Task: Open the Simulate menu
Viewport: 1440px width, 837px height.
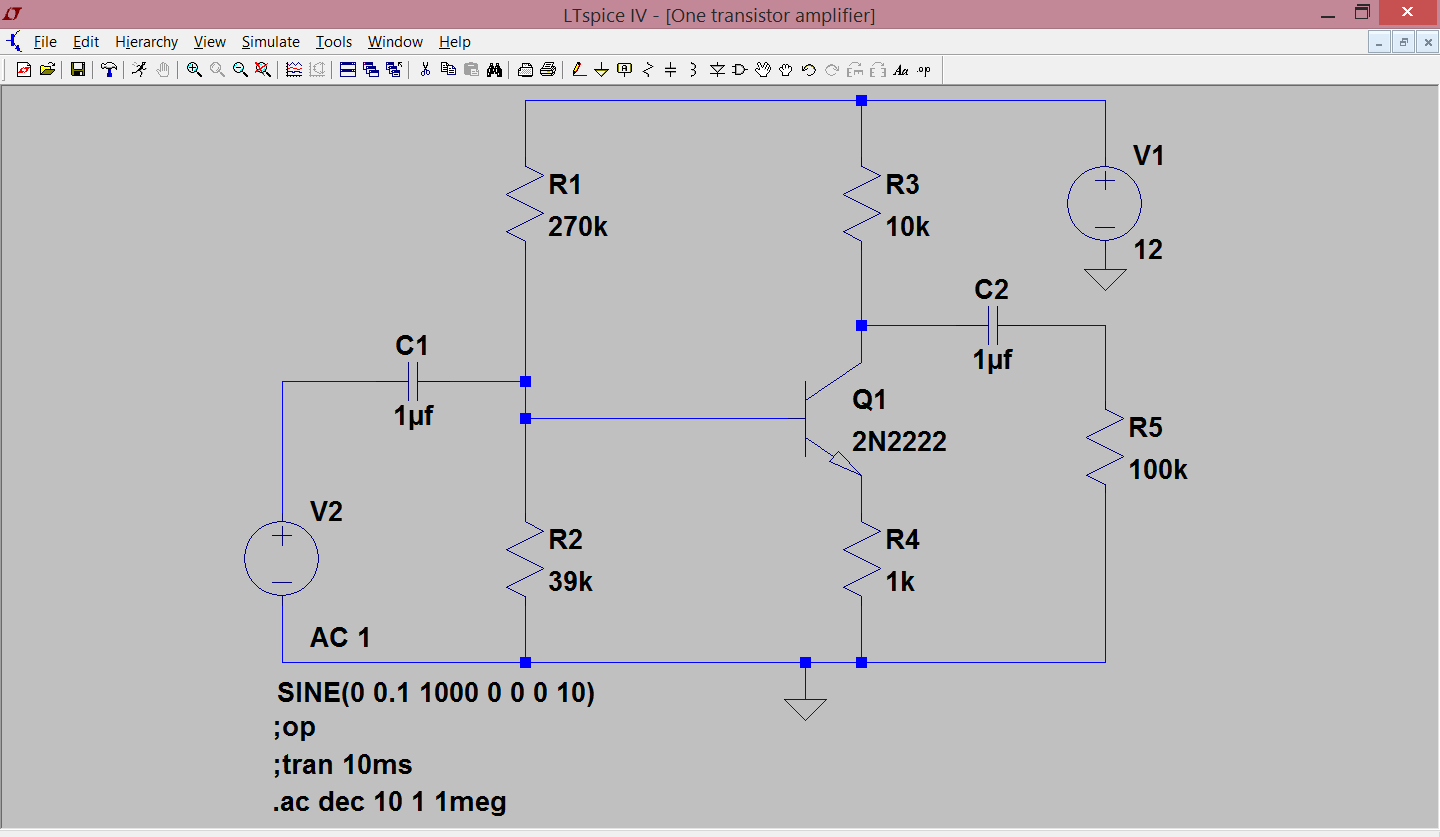Action: 270,42
